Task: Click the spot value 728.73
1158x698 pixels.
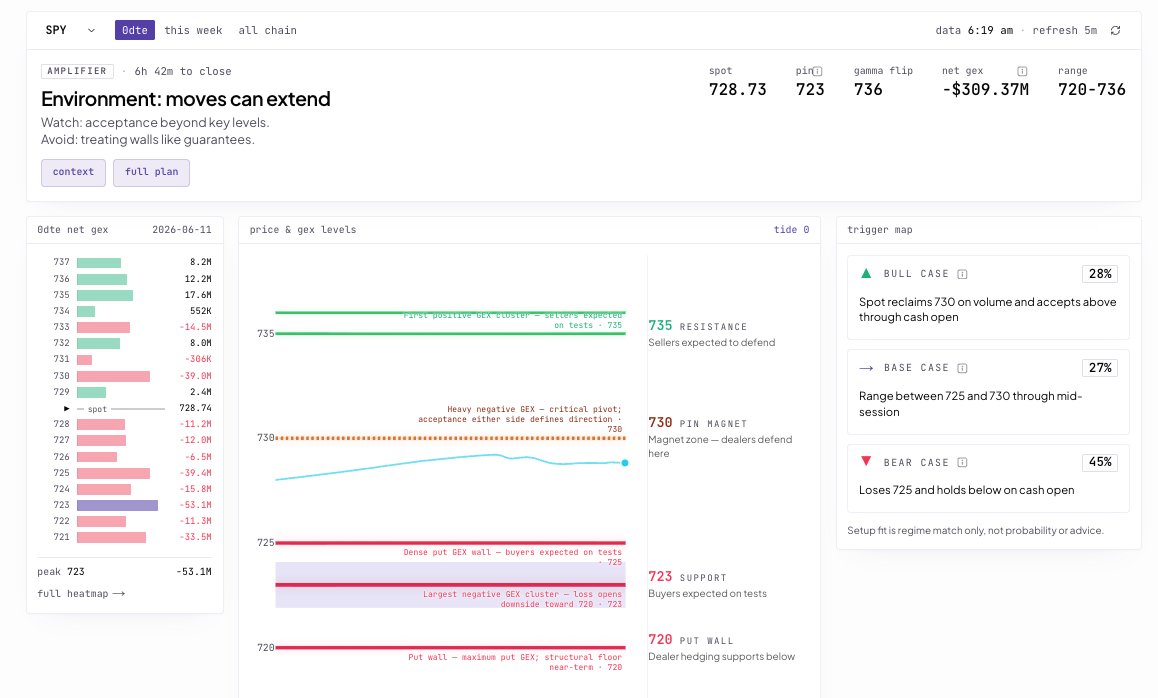Action: click(738, 89)
